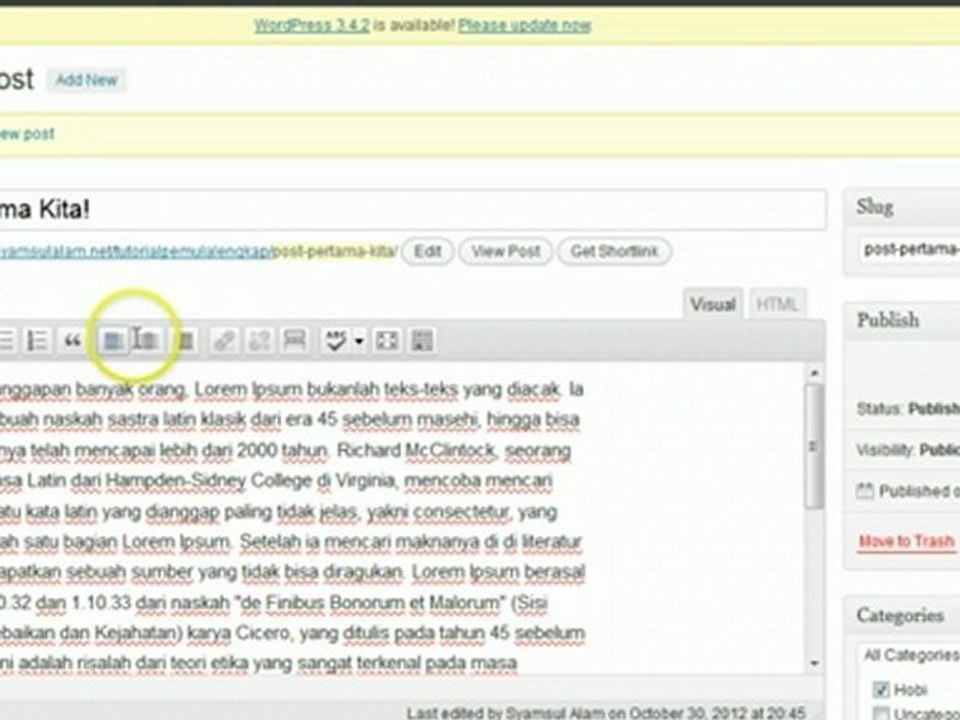Click the Status: Published text
This screenshot has height=720, width=960.
(909, 409)
